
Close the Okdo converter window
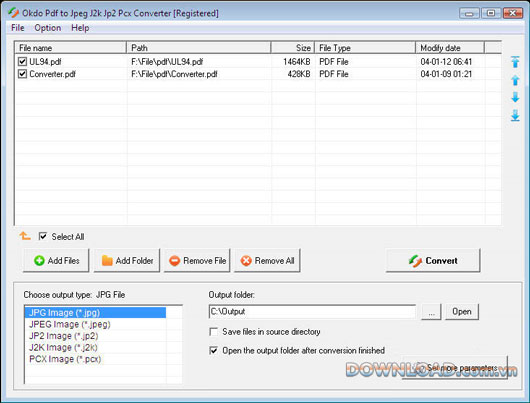513,13
